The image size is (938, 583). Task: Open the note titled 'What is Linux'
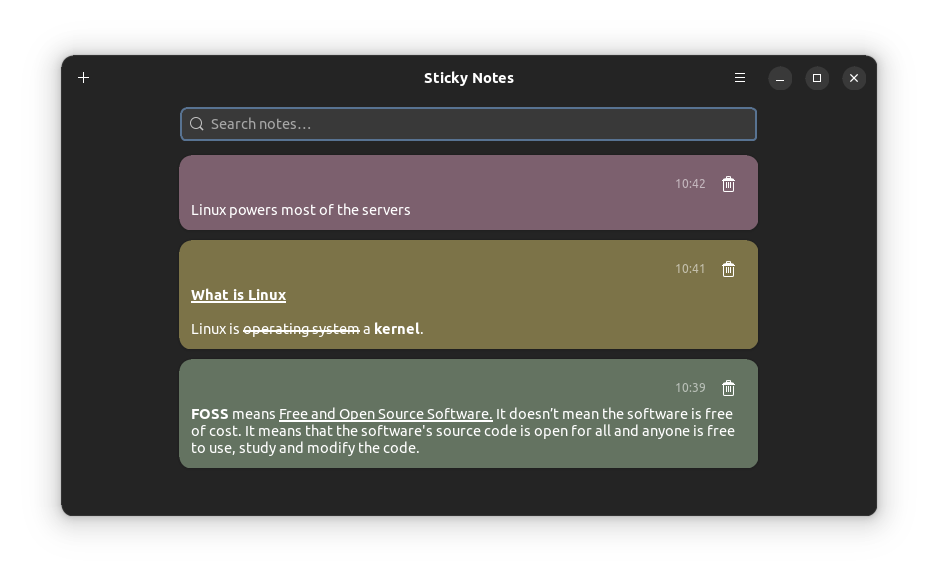pos(468,294)
